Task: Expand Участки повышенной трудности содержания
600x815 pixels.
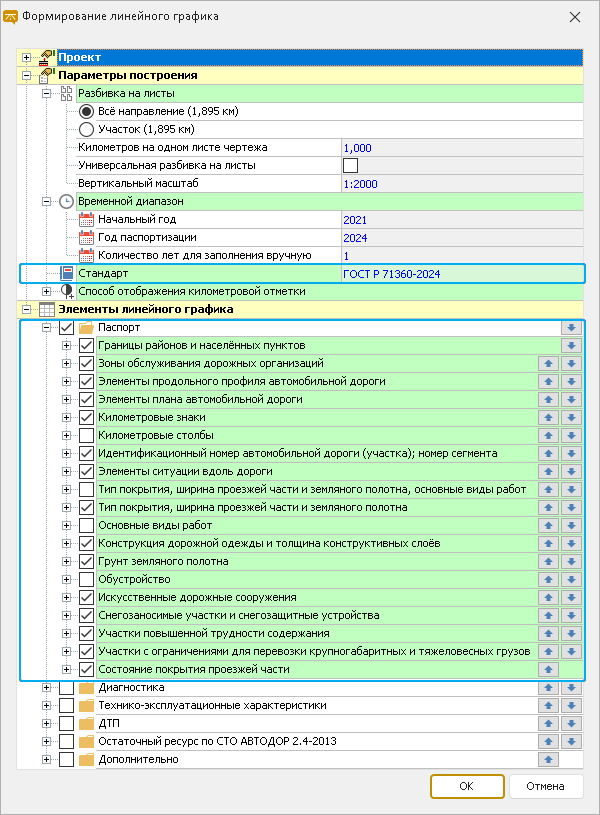Action: 66,634
